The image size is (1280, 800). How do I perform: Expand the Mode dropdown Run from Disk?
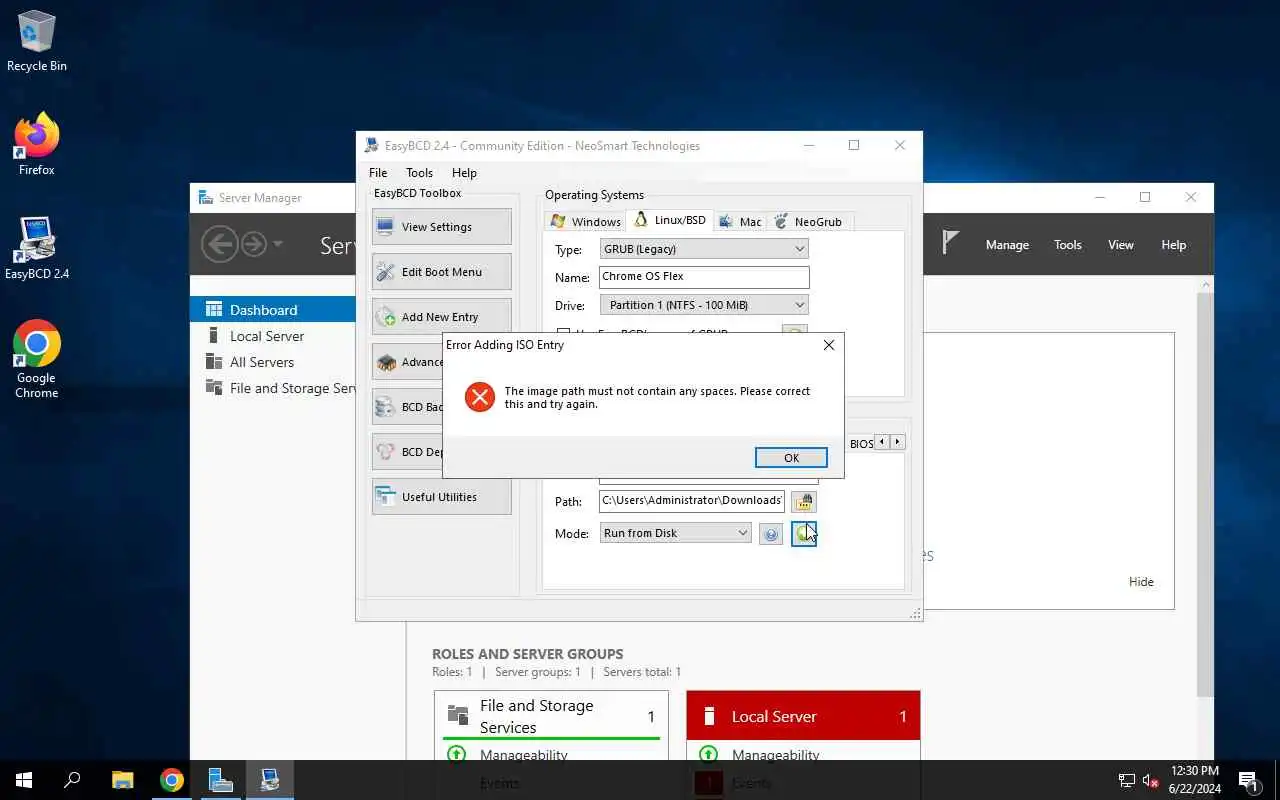(x=675, y=533)
